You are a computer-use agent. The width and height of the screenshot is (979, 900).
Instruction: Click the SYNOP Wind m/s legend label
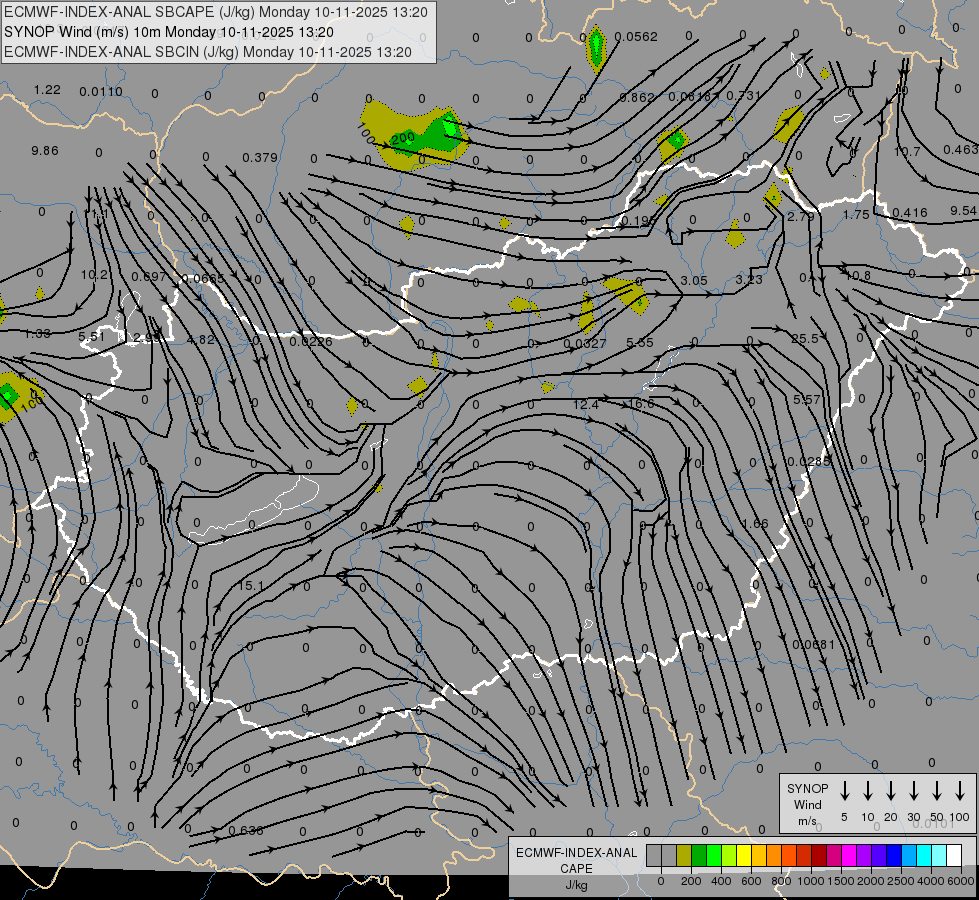click(807, 804)
